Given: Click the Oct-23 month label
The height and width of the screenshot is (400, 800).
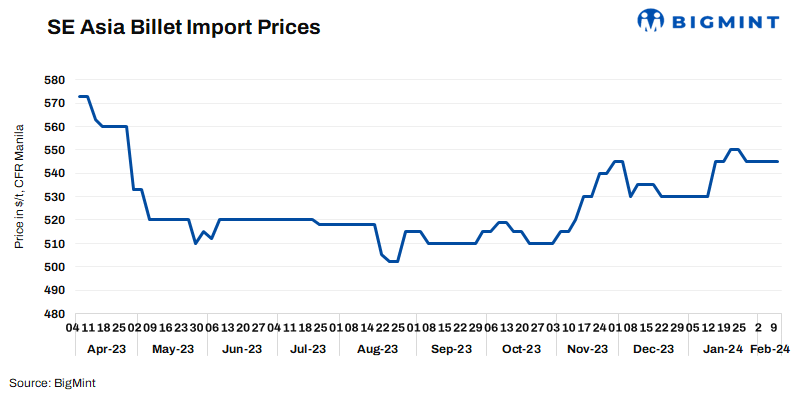Looking at the screenshot, I should click(520, 349).
